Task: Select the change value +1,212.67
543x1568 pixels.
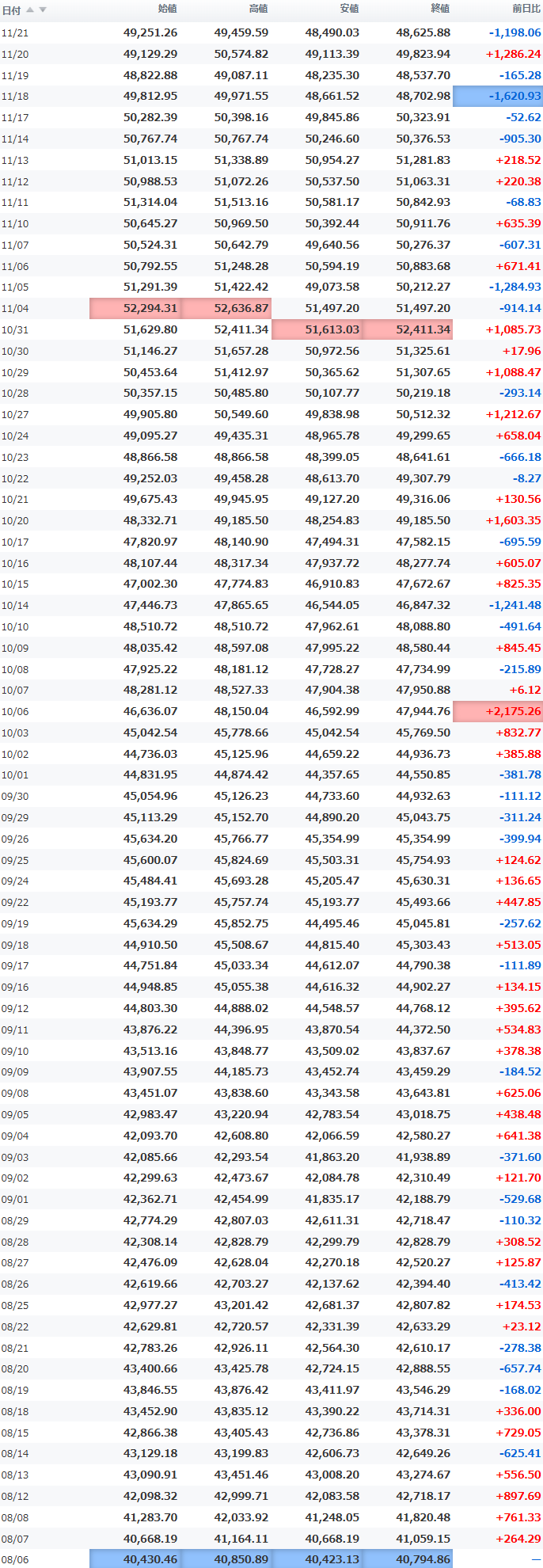Action: 513,415
